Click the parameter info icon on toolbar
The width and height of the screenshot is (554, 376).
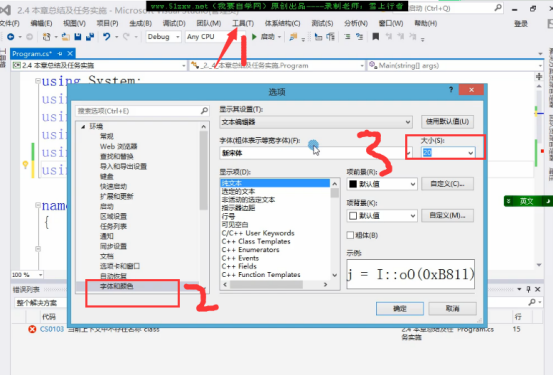point(330,37)
